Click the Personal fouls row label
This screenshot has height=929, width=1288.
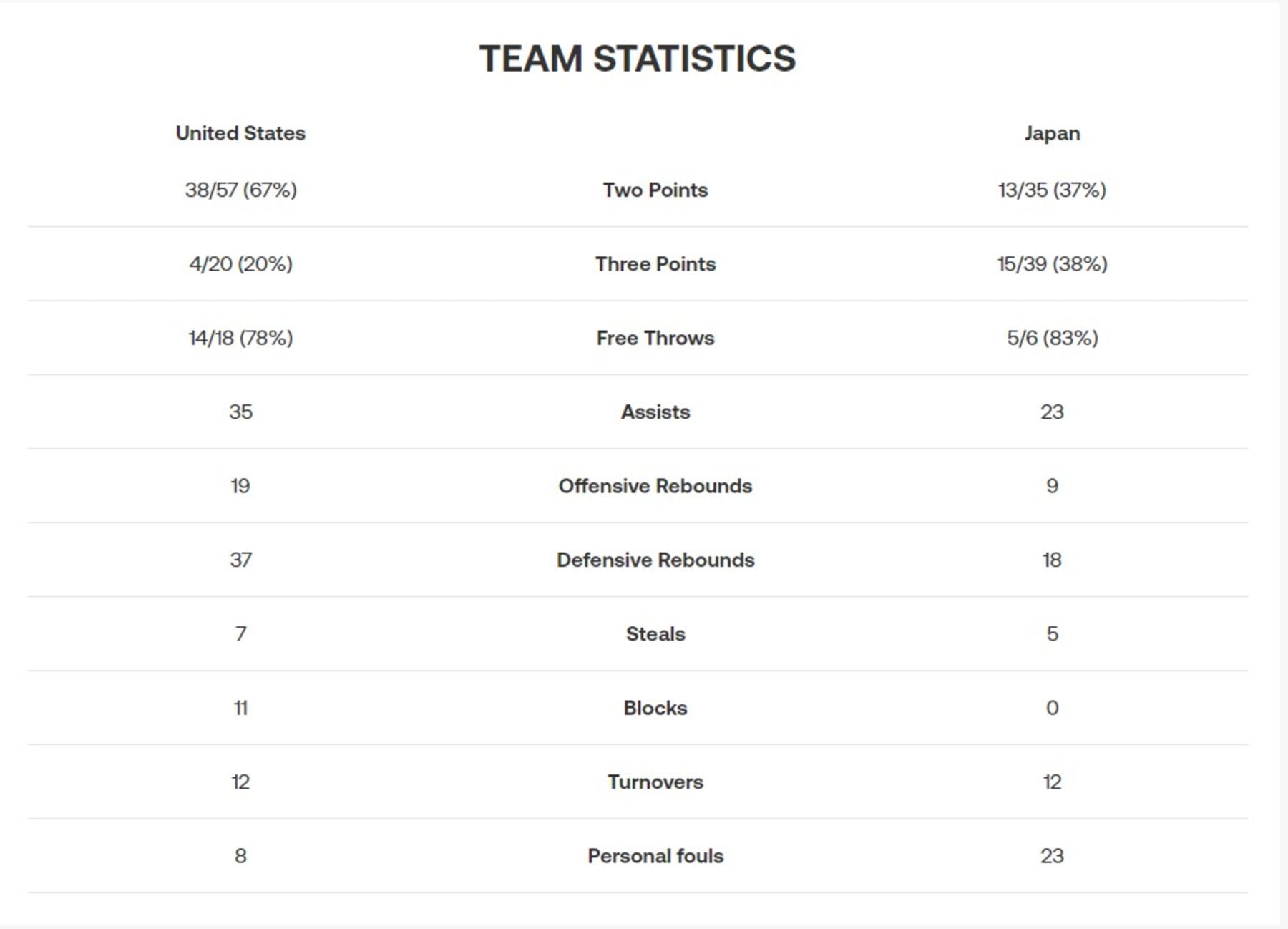point(655,856)
